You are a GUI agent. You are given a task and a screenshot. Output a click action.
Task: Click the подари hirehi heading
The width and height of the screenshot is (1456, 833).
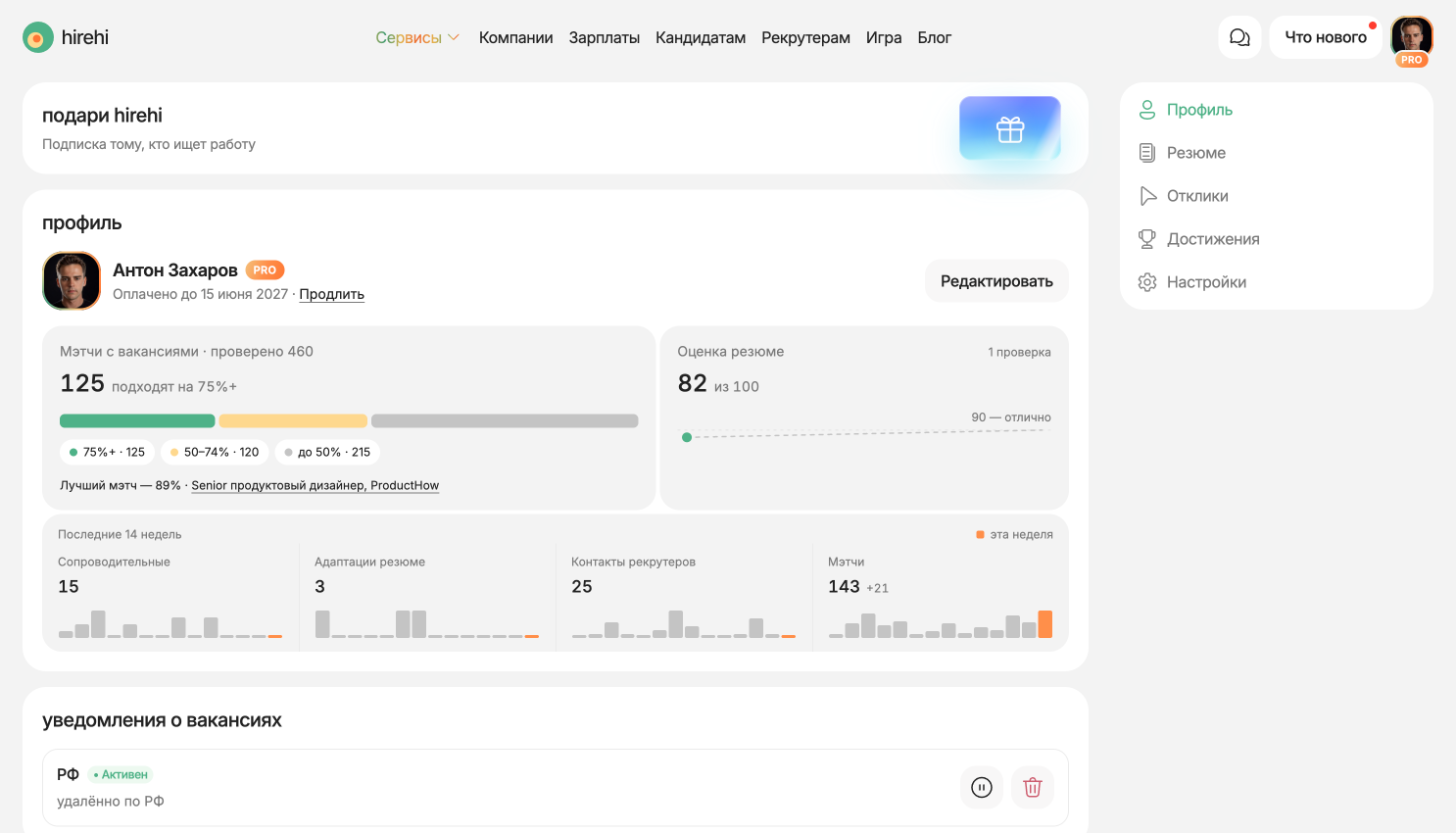click(x=102, y=115)
